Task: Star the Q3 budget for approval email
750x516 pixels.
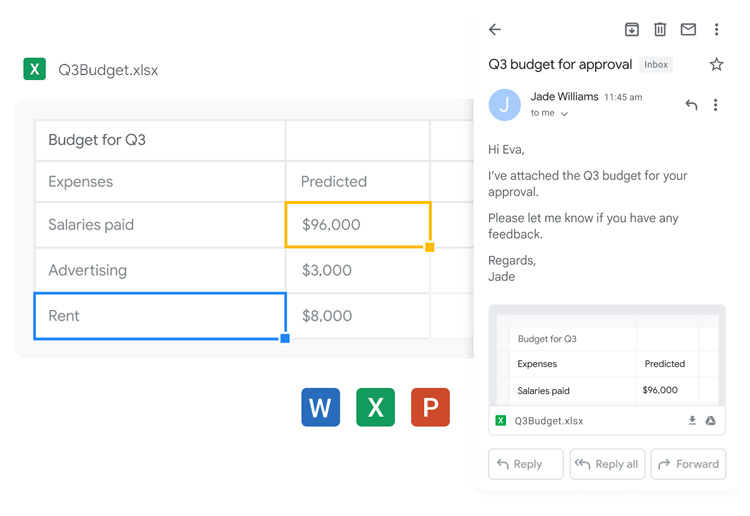Action: point(717,64)
